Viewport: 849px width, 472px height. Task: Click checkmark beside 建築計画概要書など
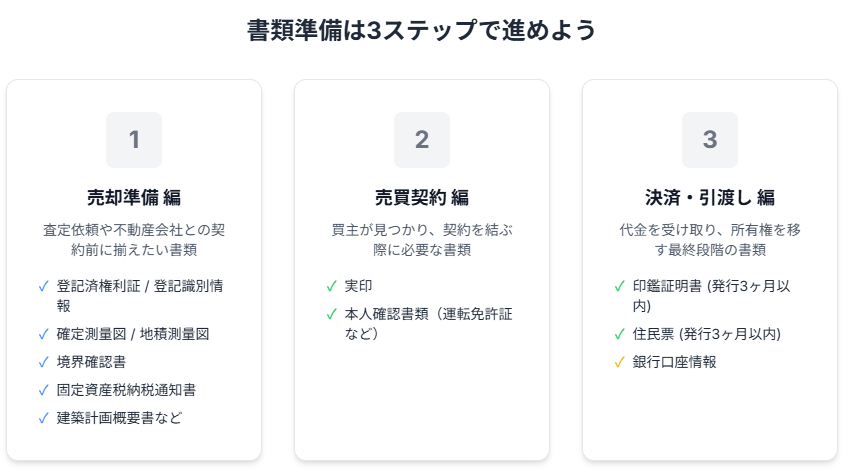[43, 418]
